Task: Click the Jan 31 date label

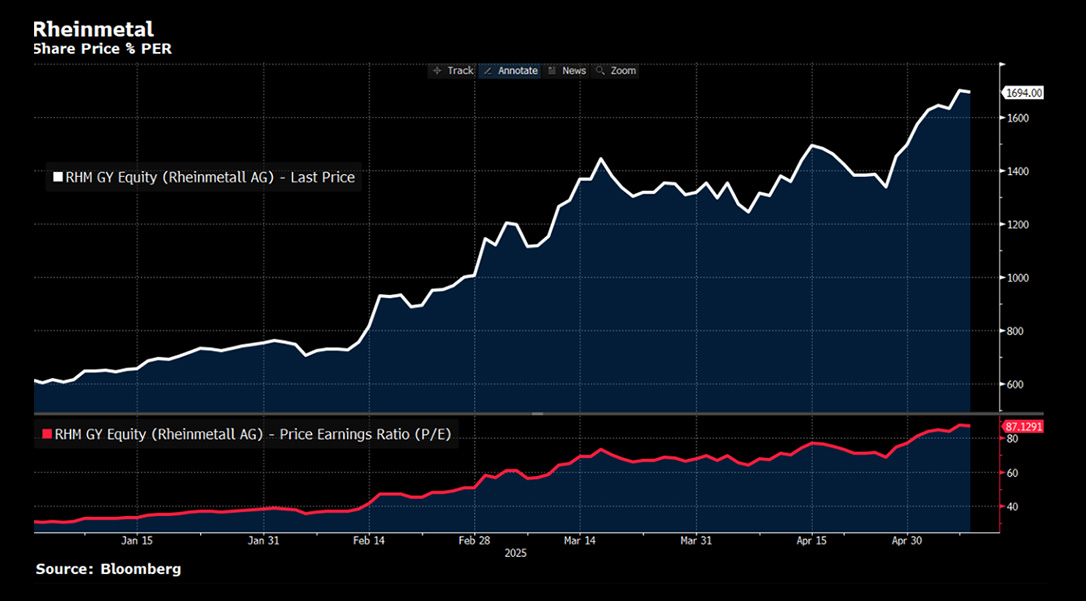Action: click(x=263, y=540)
